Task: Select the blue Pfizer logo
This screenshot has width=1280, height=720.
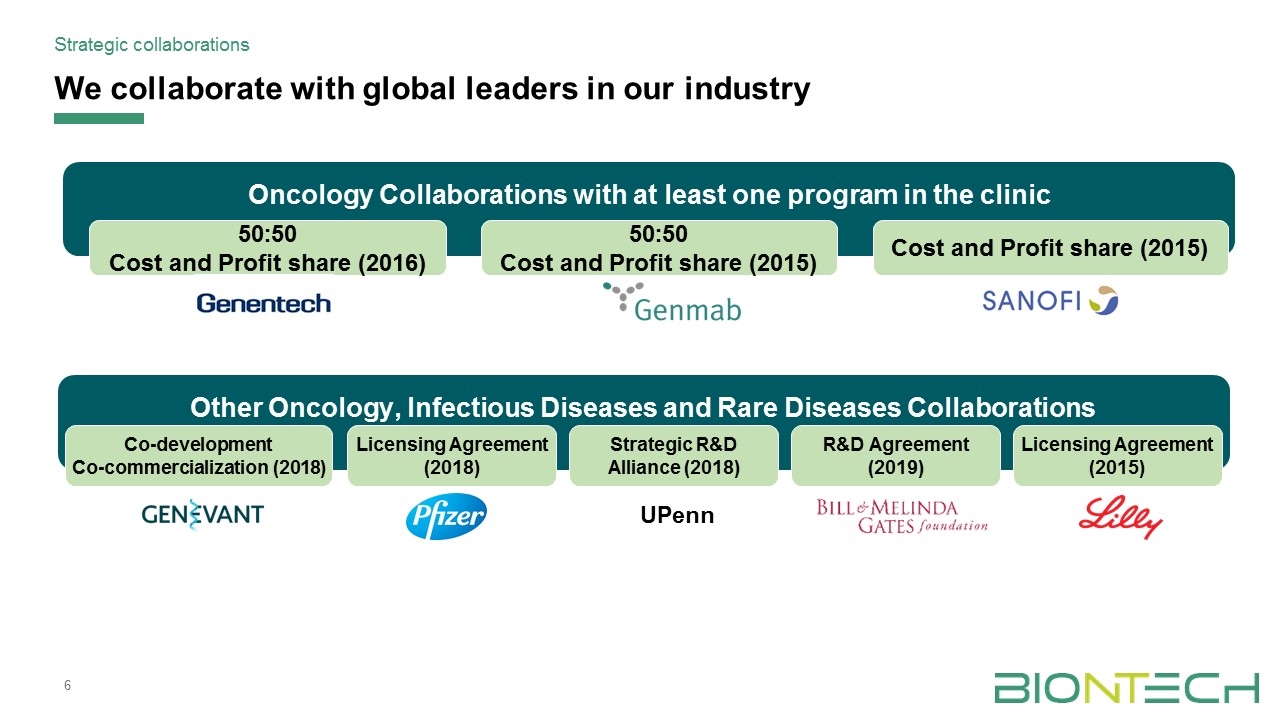Action: [x=446, y=517]
